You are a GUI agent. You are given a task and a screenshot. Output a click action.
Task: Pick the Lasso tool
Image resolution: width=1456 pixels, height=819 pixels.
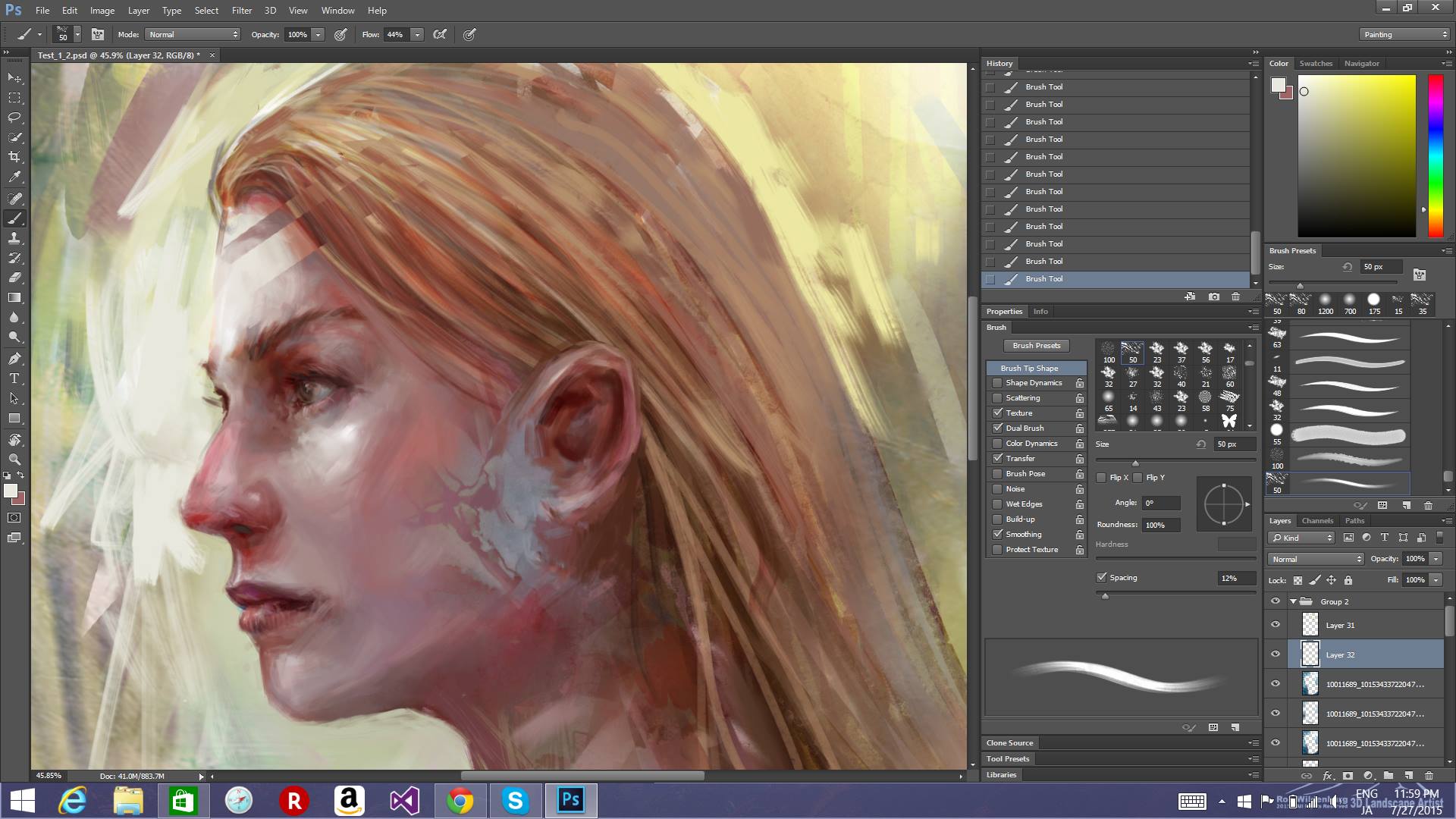click(x=14, y=118)
